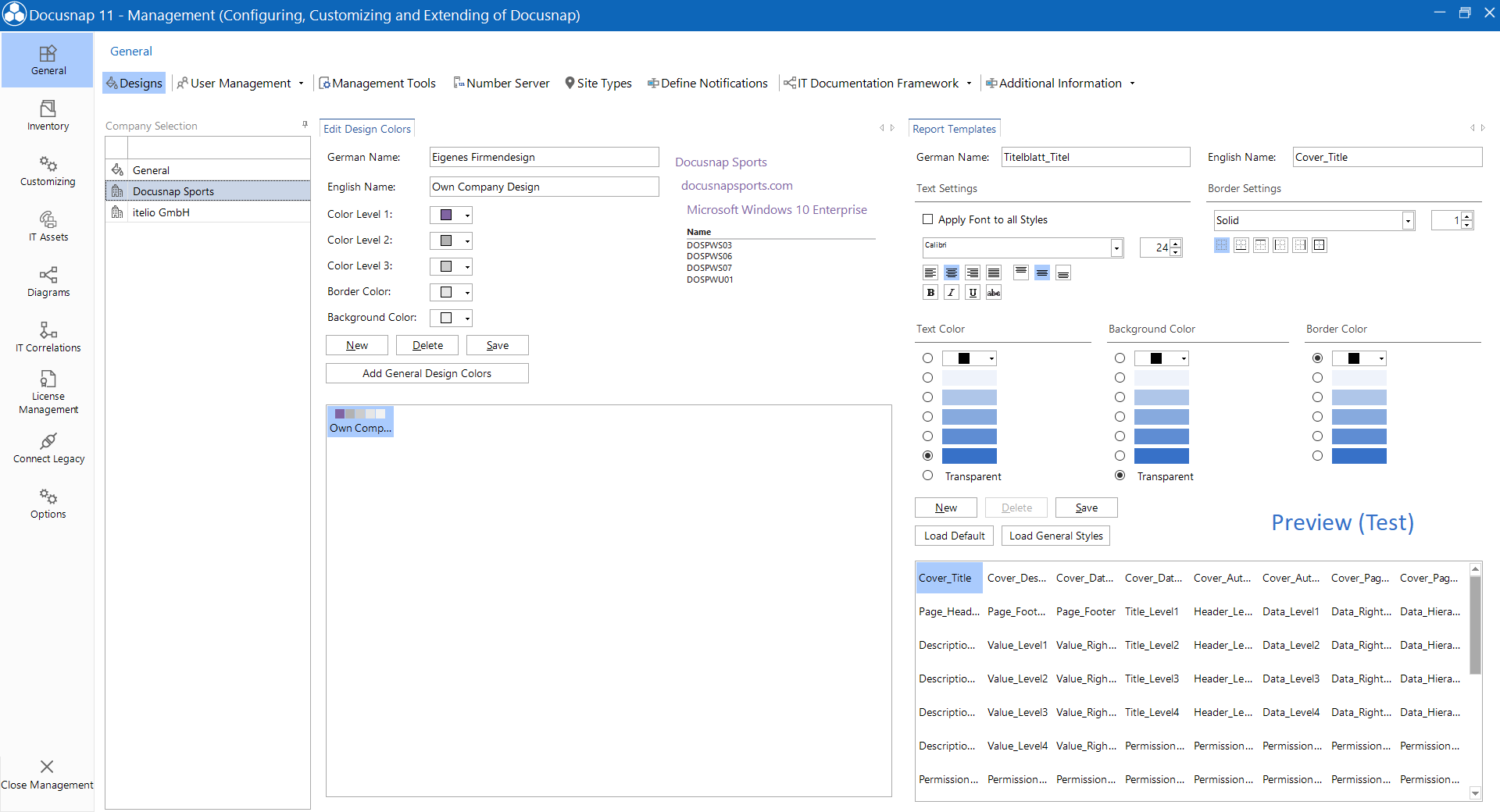The height and width of the screenshot is (812, 1500).
Task: Switch to the Diagrams section
Action: (48, 281)
